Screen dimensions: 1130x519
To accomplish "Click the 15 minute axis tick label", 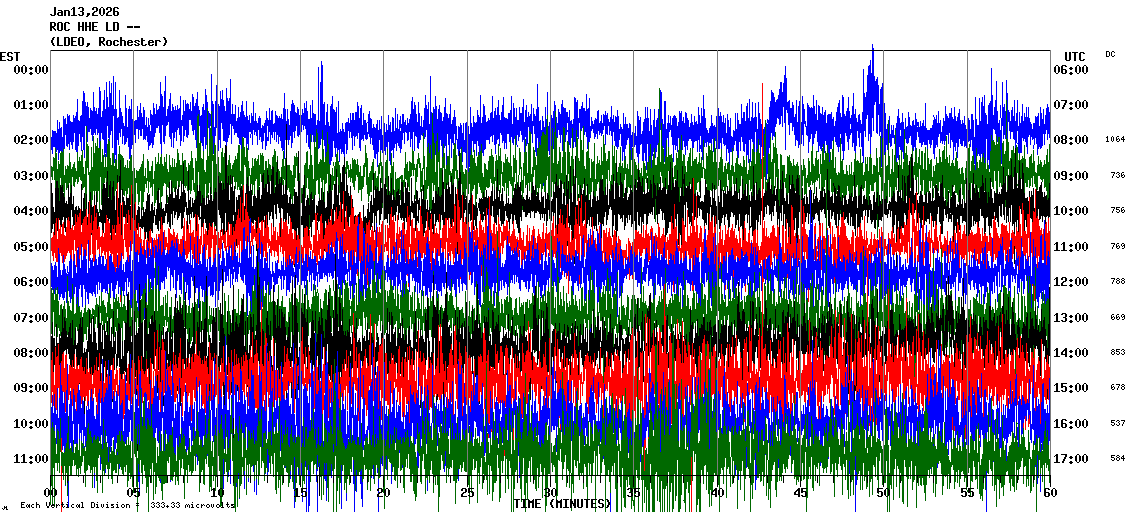I will click(300, 493).
